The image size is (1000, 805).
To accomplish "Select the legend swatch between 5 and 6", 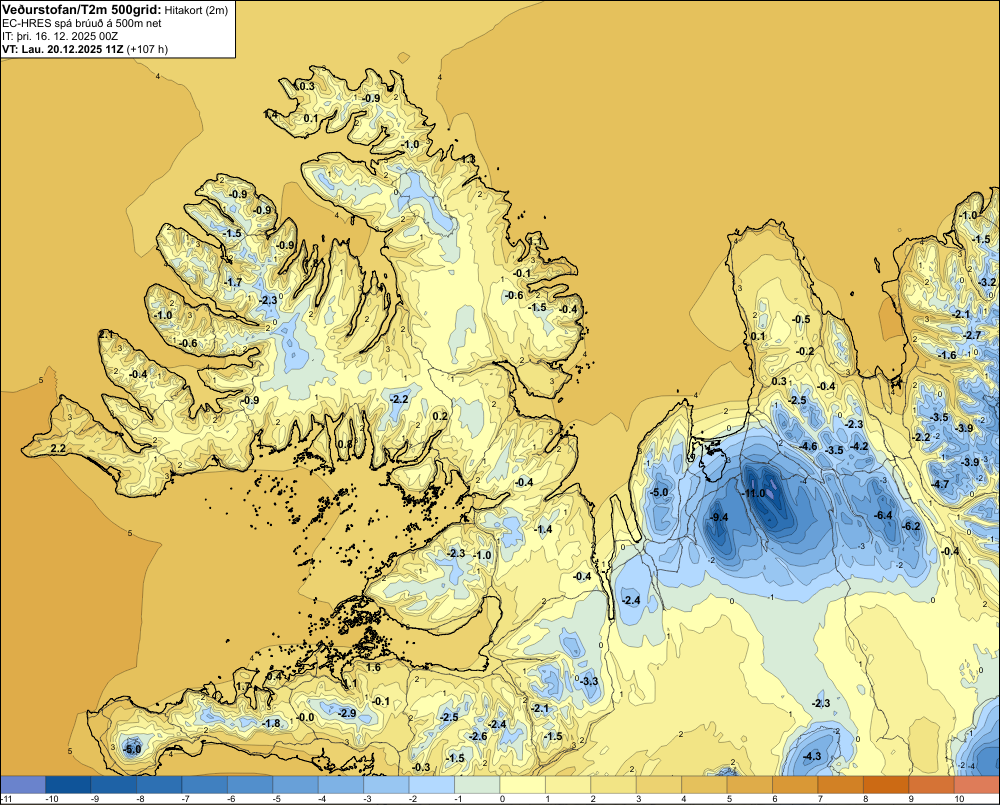I will (x=750, y=784).
